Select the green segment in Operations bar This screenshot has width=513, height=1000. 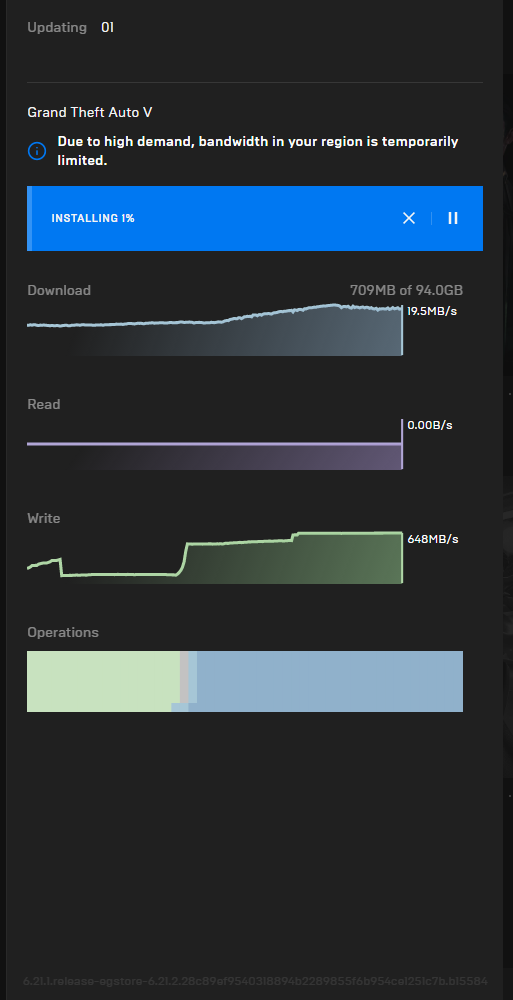102,681
